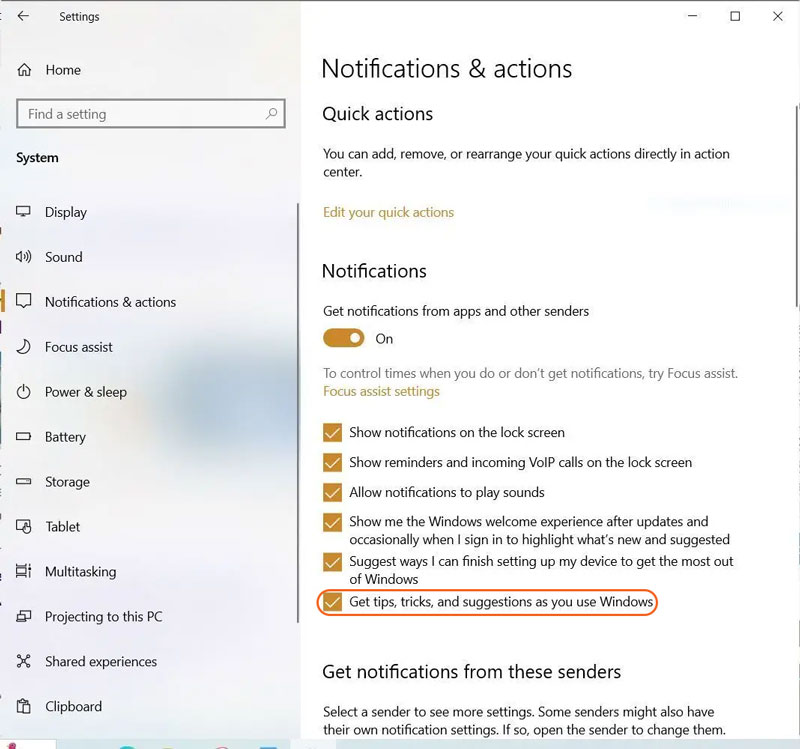Go to Sound settings
The image size is (800, 749).
pos(64,257)
